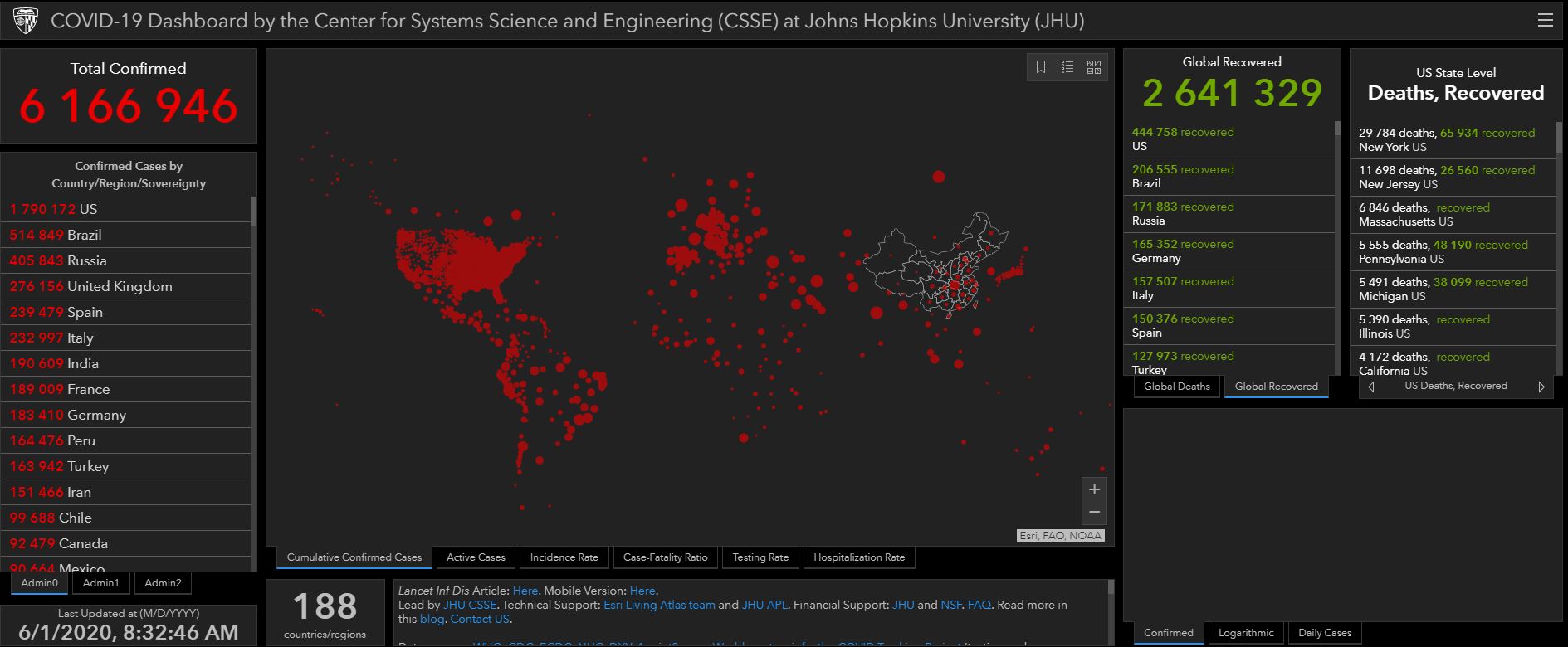This screenshot has width=1568, height=647.
Task: Zoom out on the map
Action: pos(1094,512)
